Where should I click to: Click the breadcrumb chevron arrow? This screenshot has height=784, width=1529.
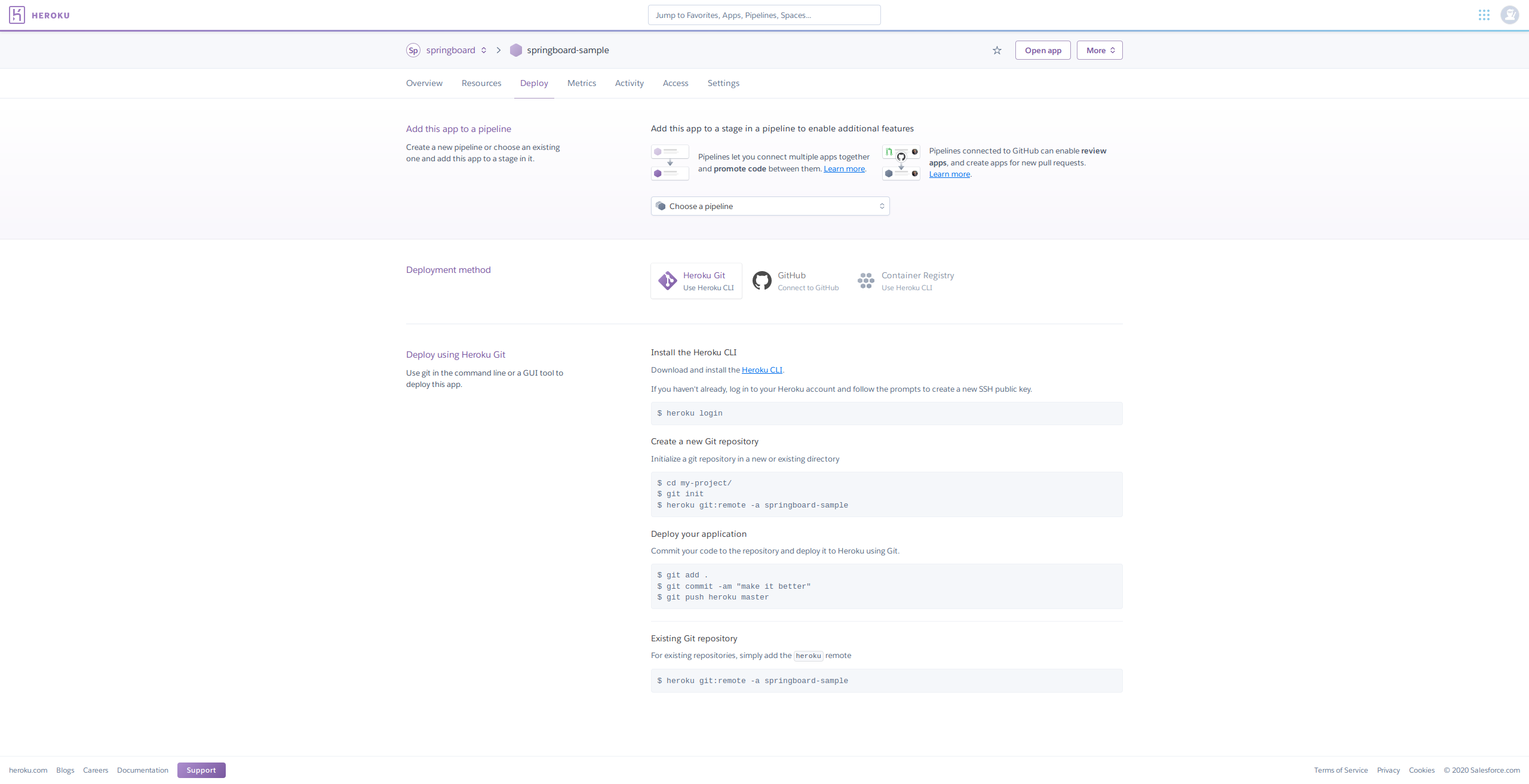pos(498,50)
